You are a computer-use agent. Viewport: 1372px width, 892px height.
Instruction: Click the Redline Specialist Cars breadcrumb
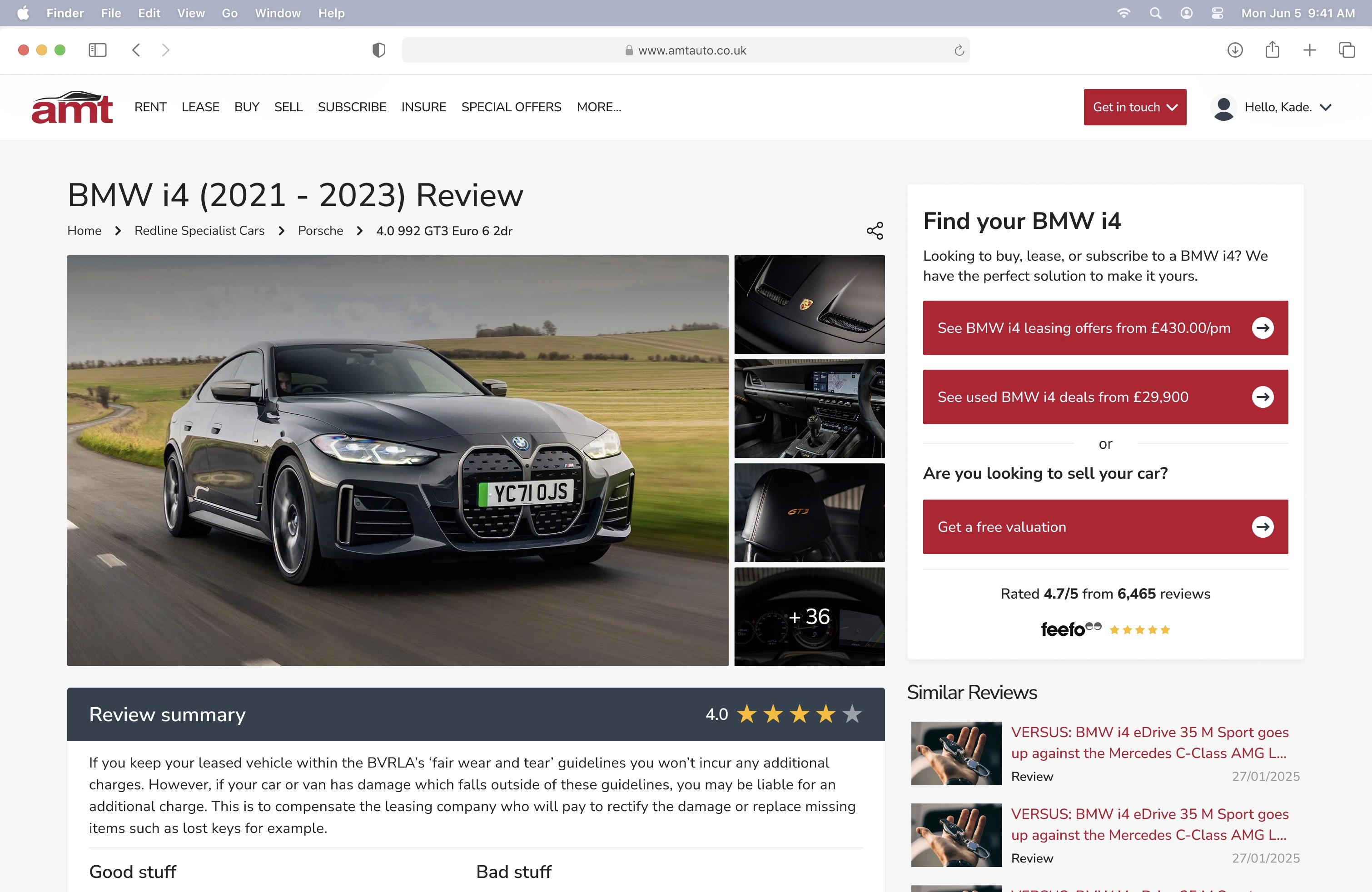(x=199, y=230)
